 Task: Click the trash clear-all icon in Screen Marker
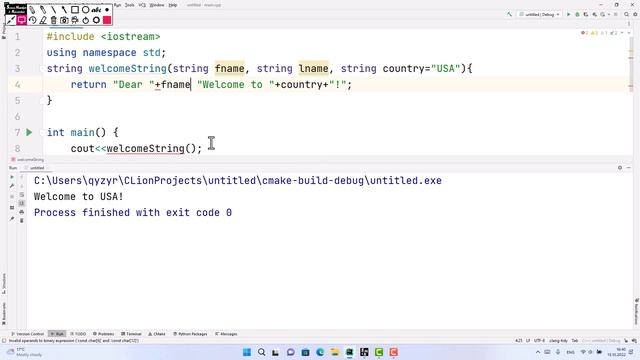pos(53,20)
